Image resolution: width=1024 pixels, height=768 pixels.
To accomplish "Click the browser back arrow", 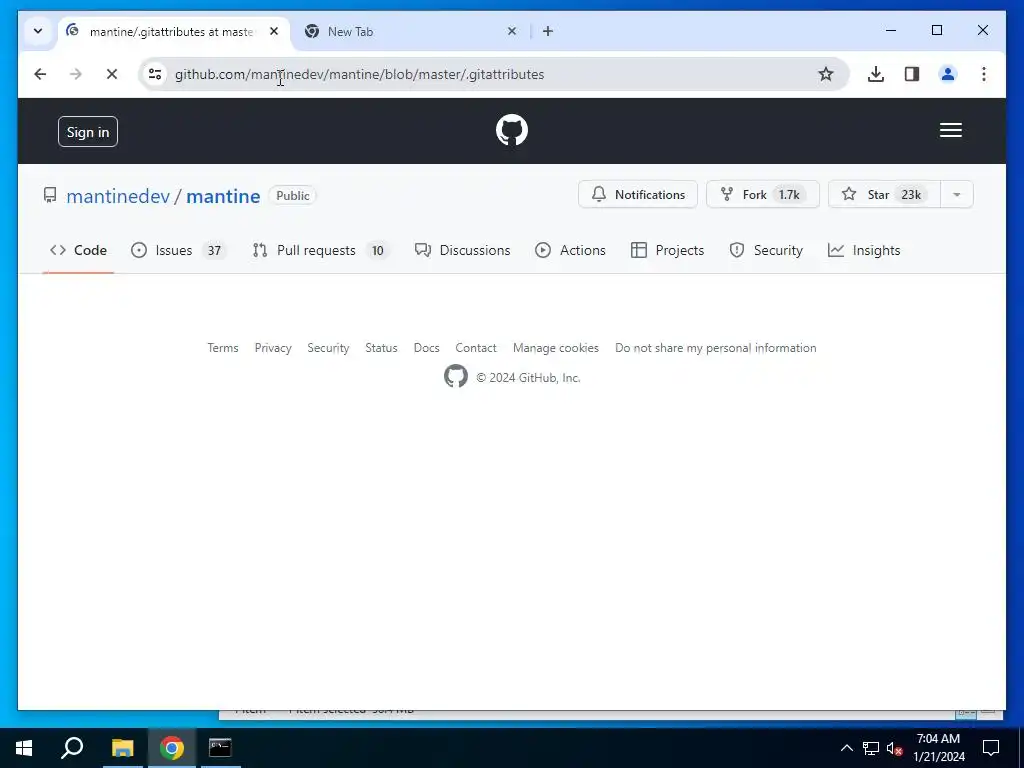I will click(x=40, y=74).
